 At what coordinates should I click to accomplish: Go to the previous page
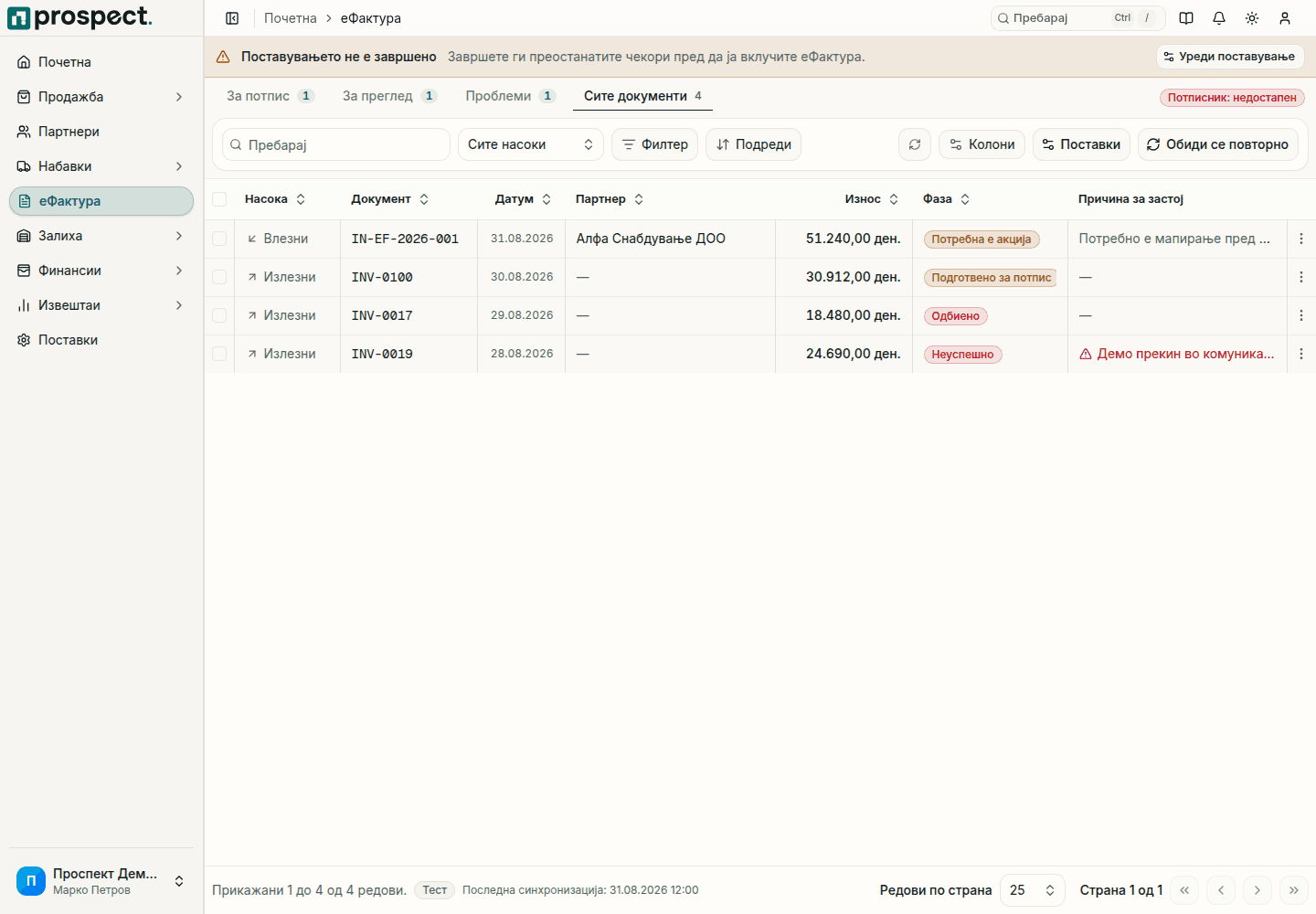[1221, 890]
